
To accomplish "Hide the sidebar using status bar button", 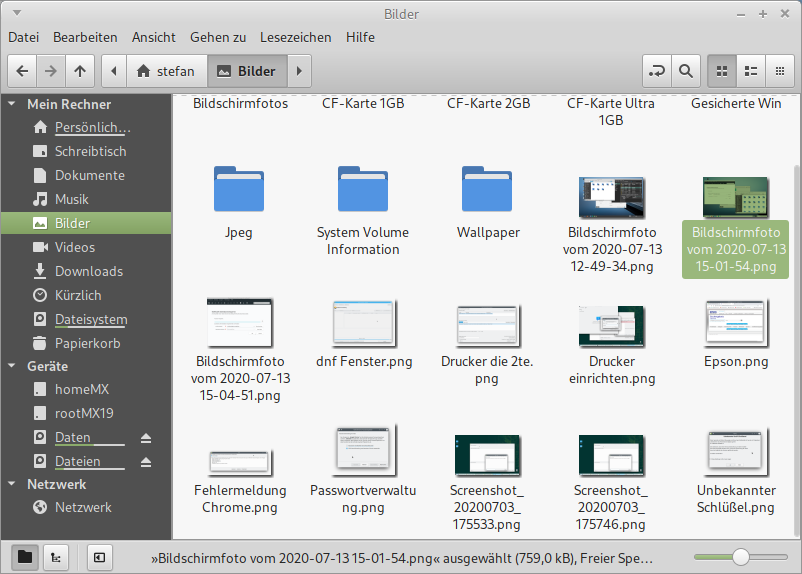I will (99, 556).
